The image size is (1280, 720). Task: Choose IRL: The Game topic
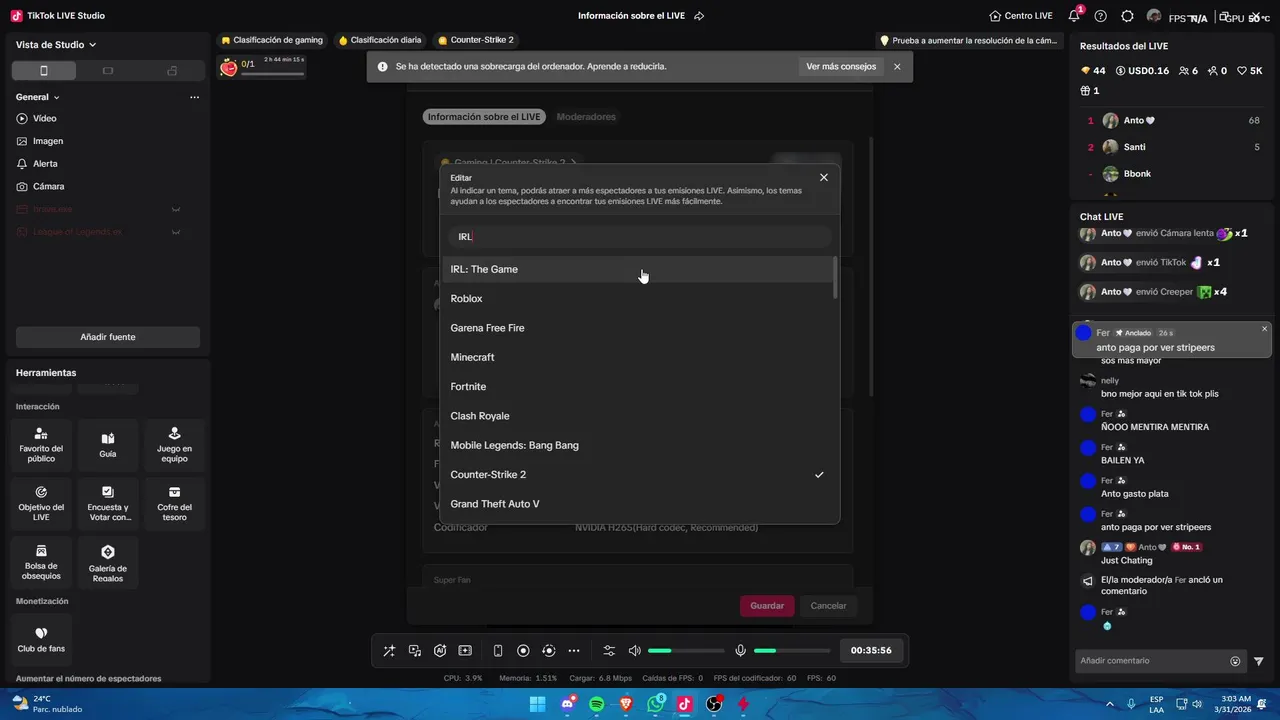point(638,269)
